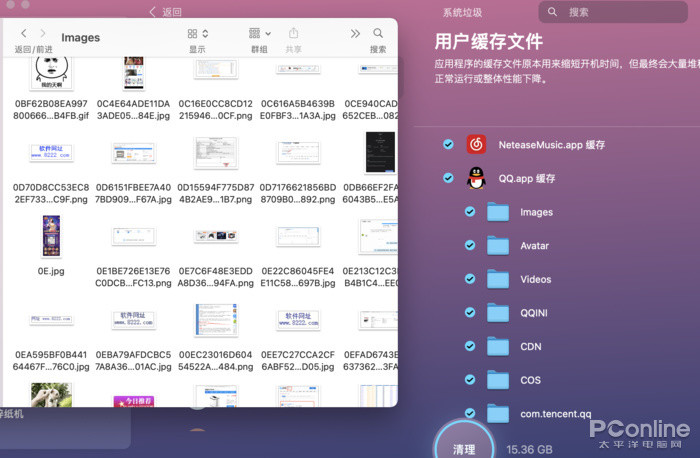Image resolution: width=700 pixels, height=458 pixels.
Task: Select file 0EBA79AFDCBC5...01AC.jpg
Action: coord(133,361)
